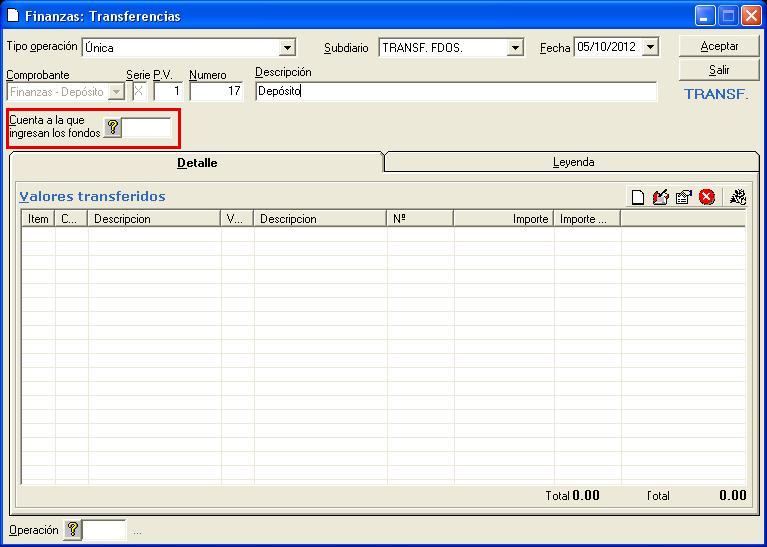Click the Descripción text field
Screen dimensions: 767x547
tap(455, 91)
